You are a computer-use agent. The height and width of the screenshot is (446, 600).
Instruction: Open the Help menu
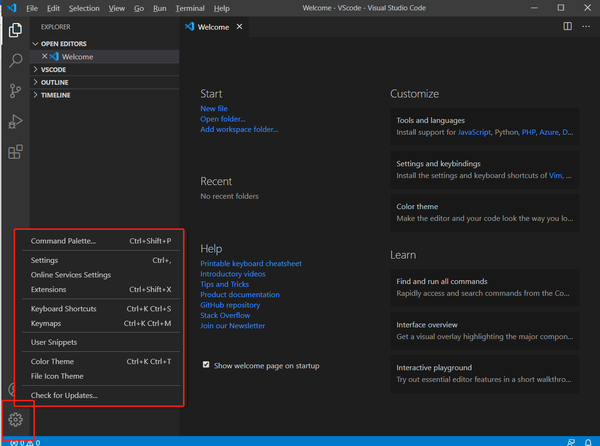point(221,8)
